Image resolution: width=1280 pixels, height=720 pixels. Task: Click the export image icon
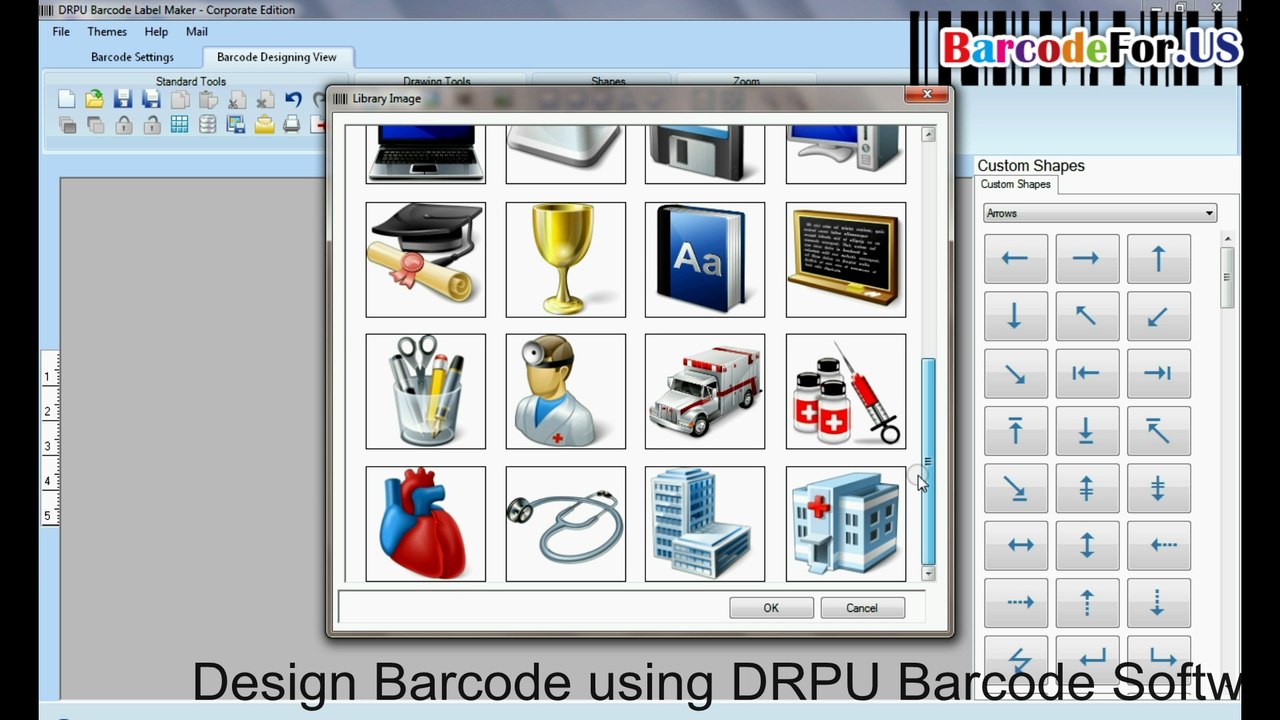click(x=236, y=125)
